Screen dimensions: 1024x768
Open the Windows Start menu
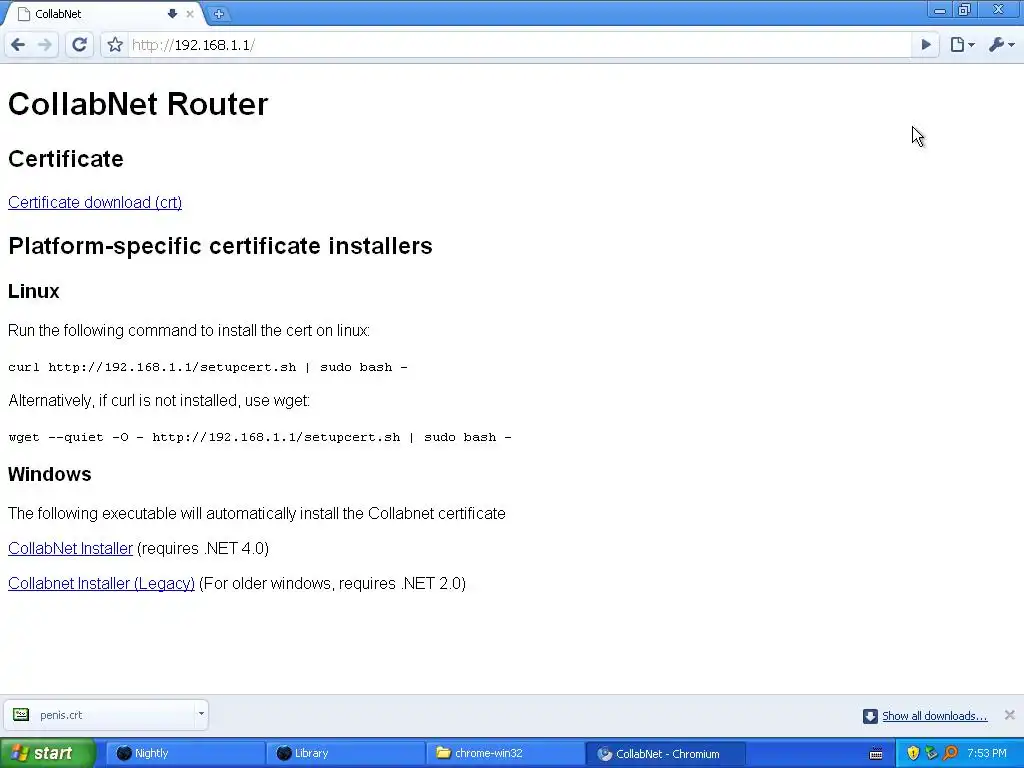[x=47, y=753]
